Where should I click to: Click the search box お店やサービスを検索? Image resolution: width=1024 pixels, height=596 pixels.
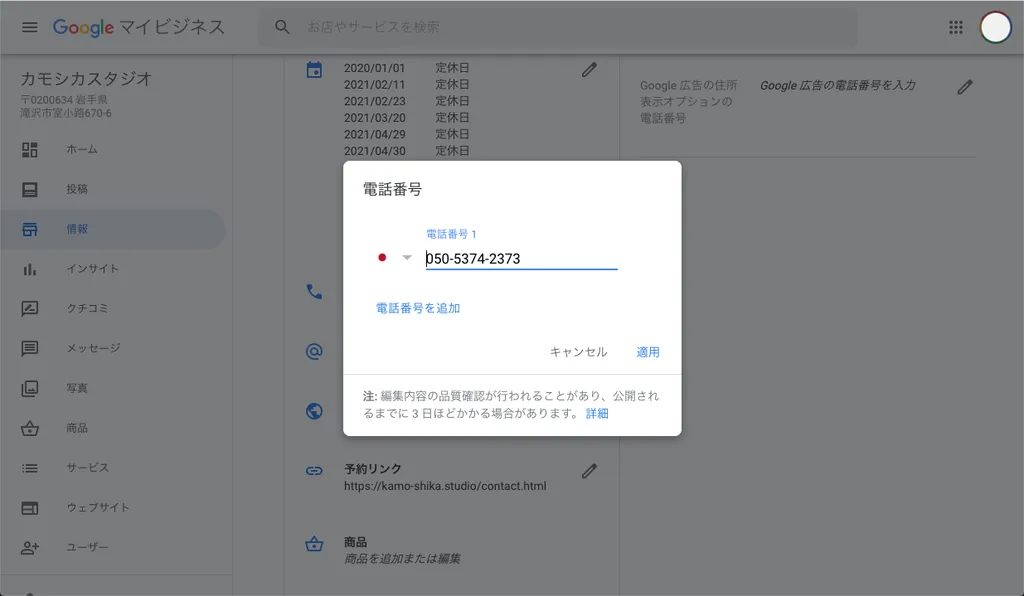[x=558, y=27]
